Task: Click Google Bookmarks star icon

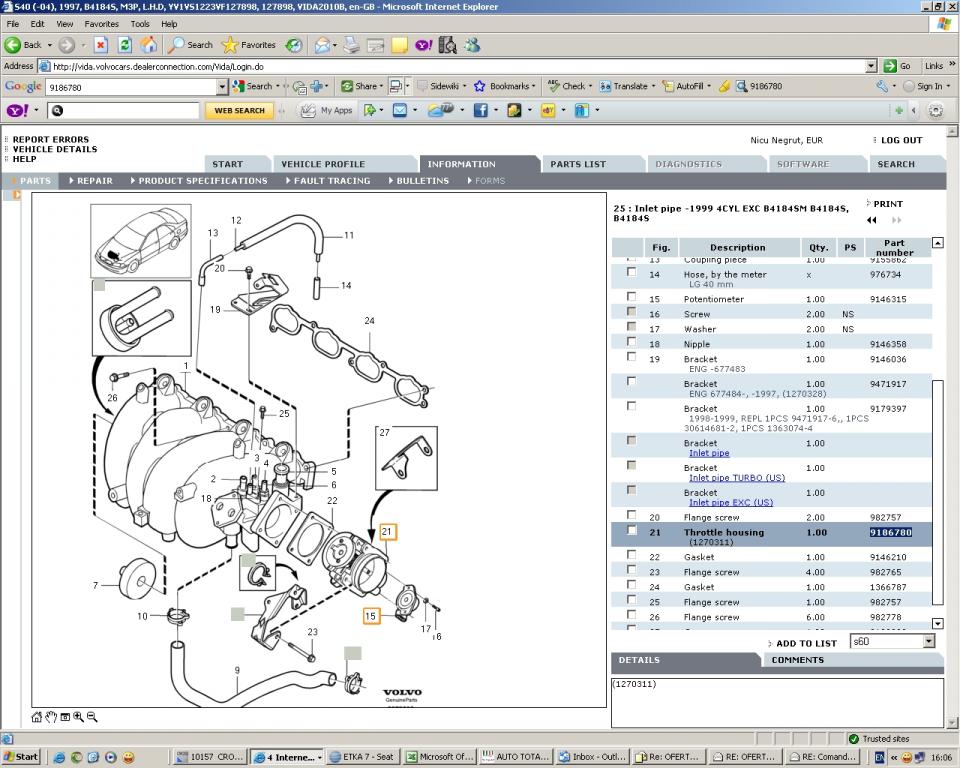Action: click(479, 86)
